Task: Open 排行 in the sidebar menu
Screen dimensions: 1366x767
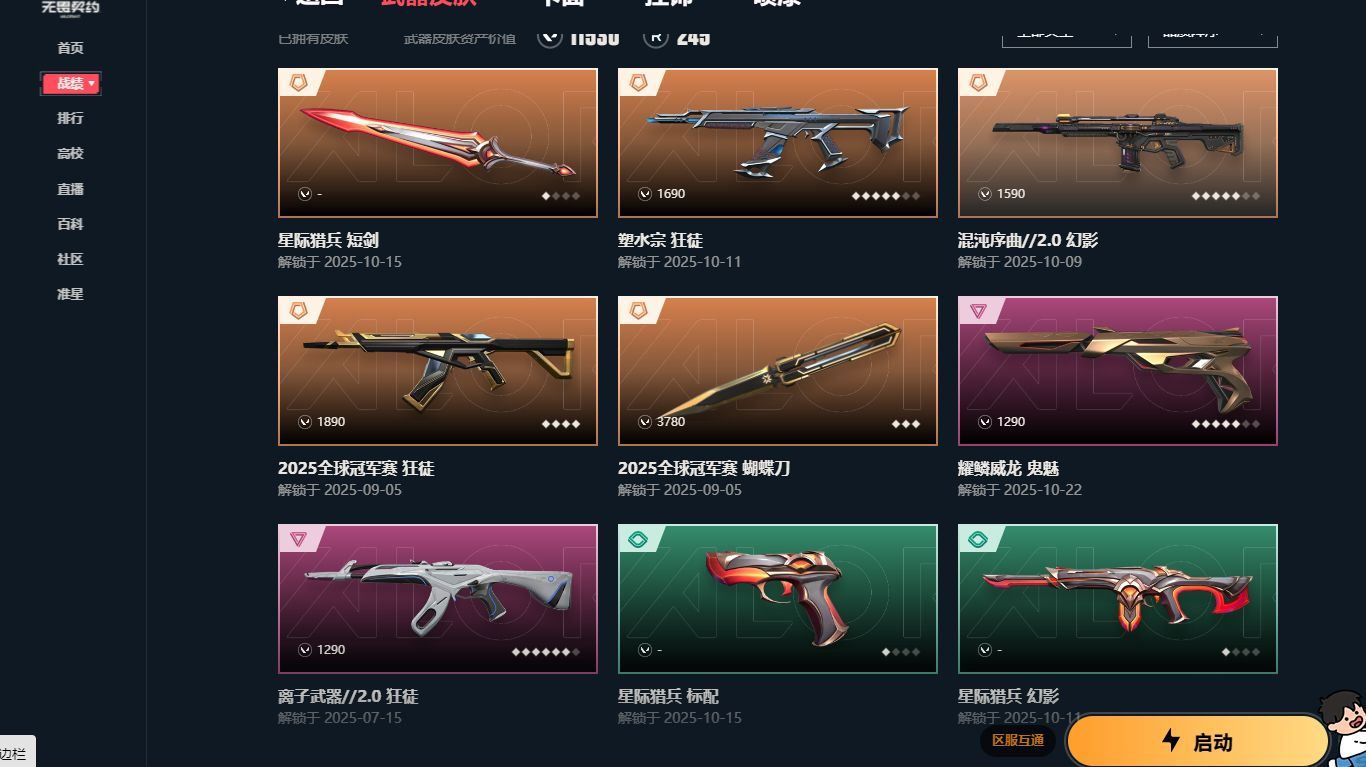Action: point(70,118)
